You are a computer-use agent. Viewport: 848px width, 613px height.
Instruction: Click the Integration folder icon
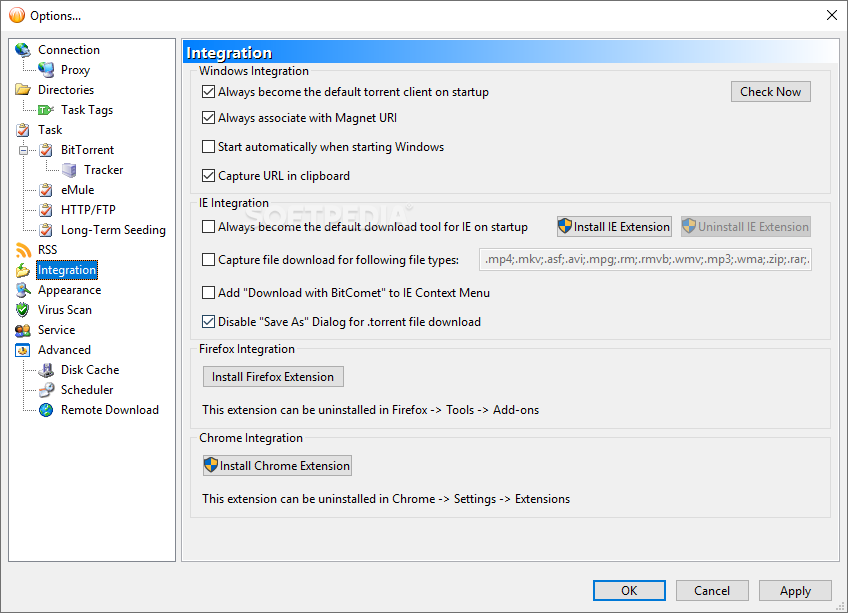23,270
